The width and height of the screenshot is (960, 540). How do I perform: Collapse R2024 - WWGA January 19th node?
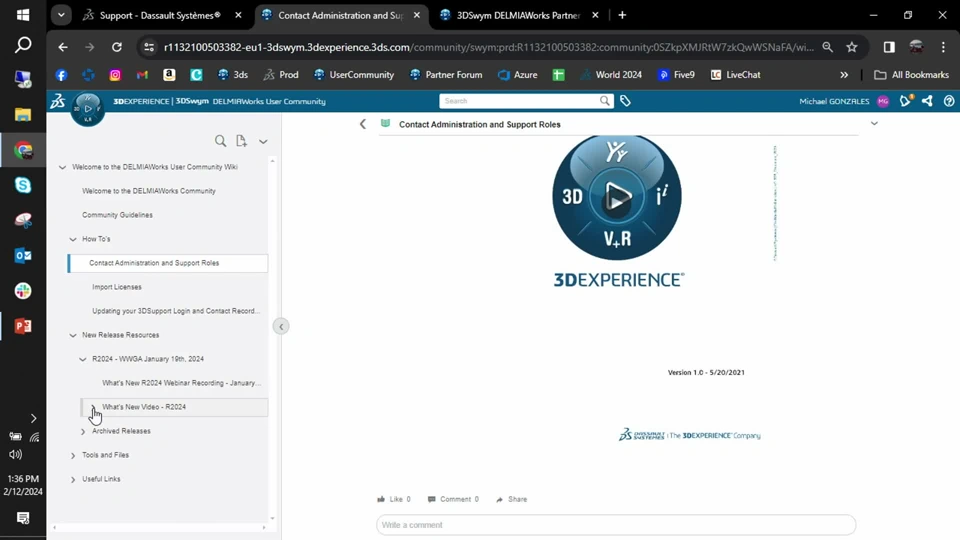[83, 359]
